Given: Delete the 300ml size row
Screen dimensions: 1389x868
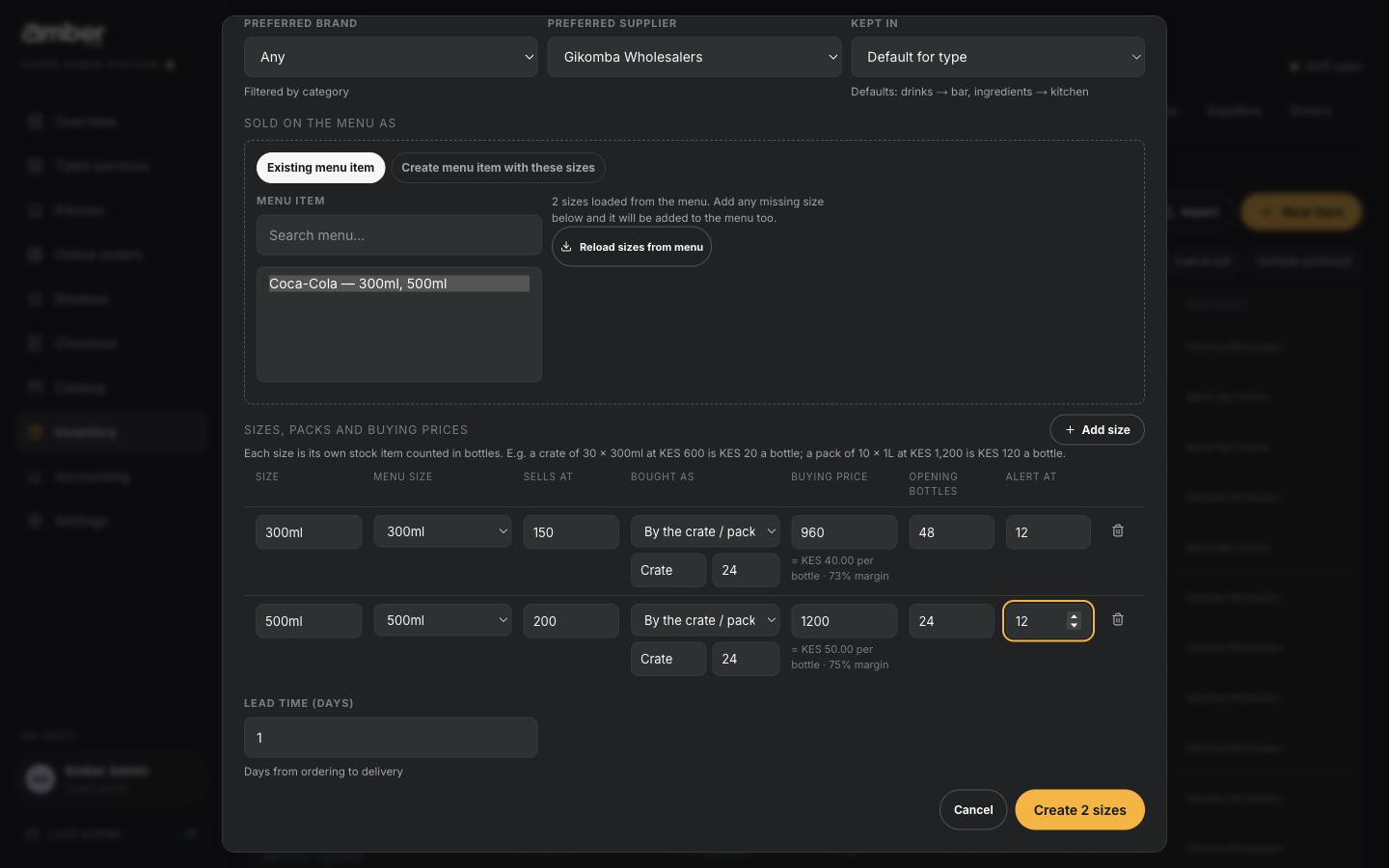Looking at the screenshot, I should (x=1118, y=530).
